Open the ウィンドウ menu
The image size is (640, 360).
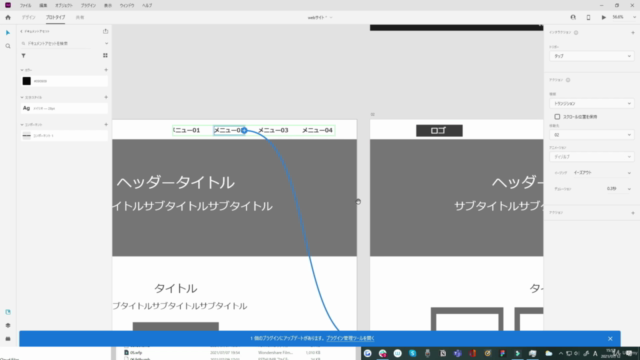(127, 6)
